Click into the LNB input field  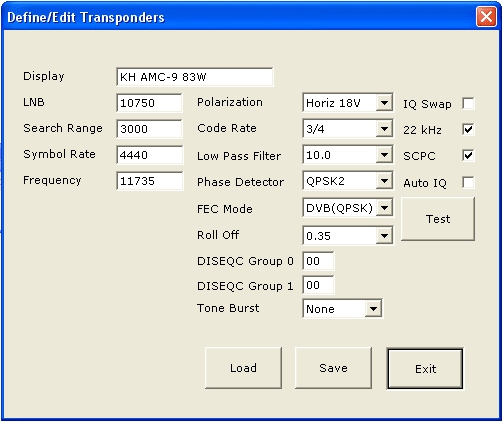[x=149, y=103]
